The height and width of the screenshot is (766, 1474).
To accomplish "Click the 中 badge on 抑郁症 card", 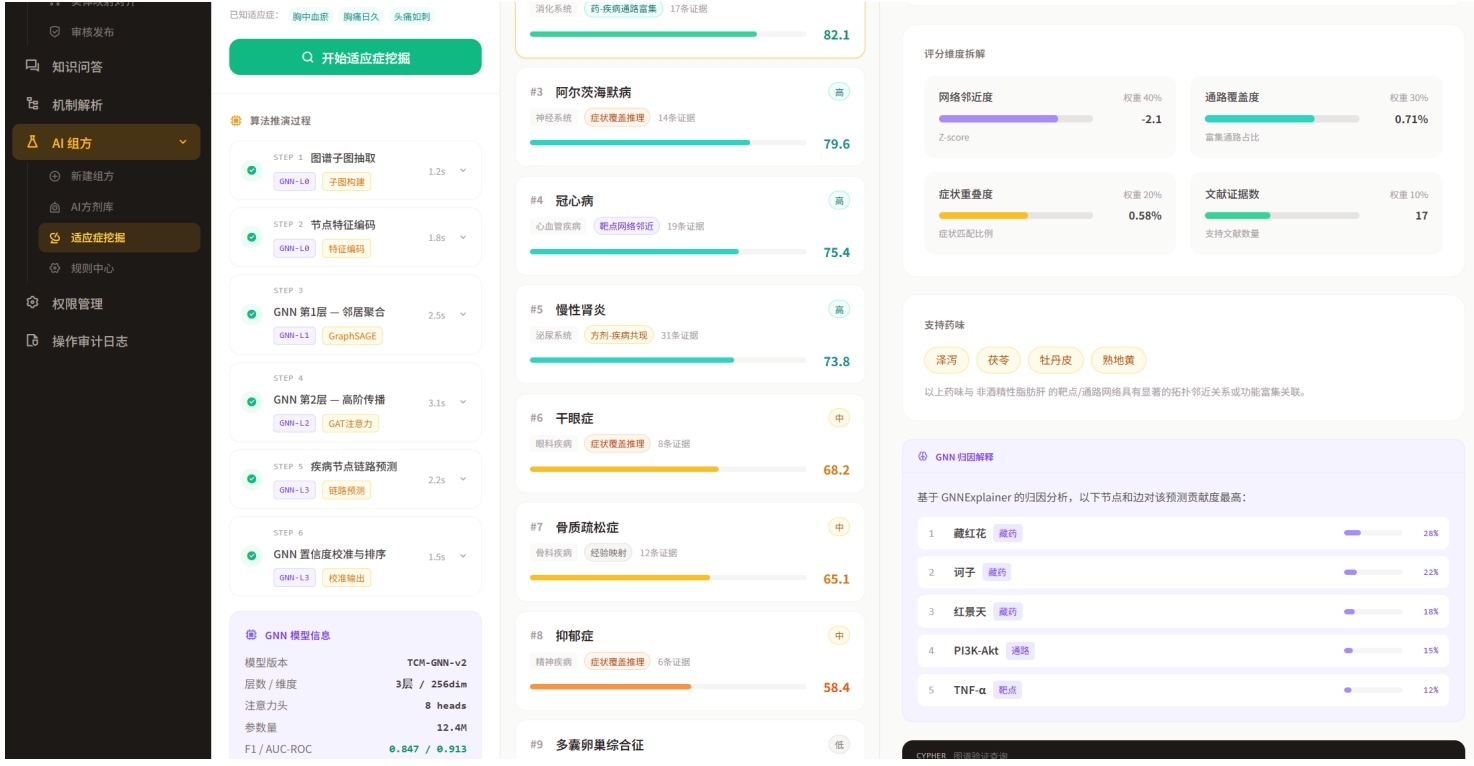I will (x=839, y=636).
